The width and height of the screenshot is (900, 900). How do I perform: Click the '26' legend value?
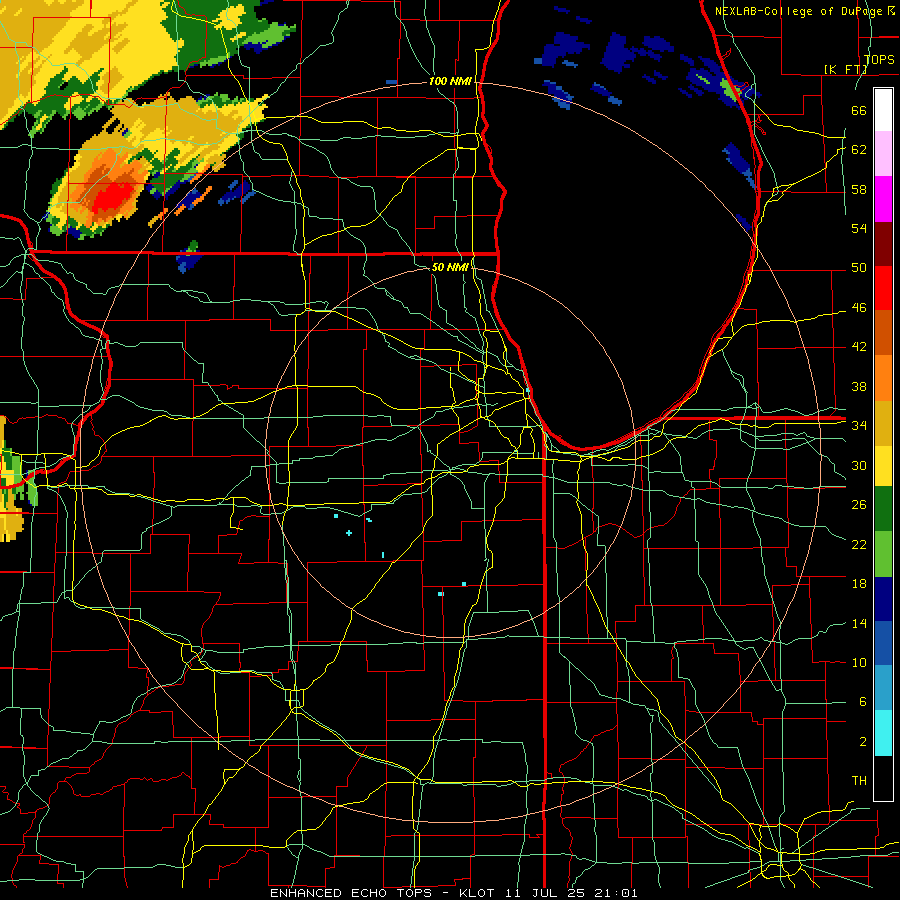click(x=859, y=505)
